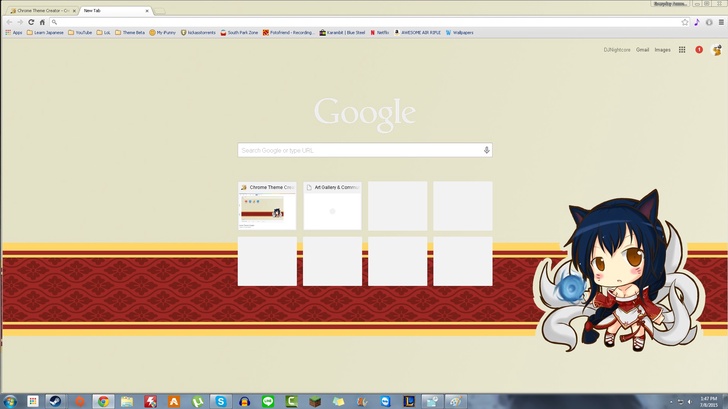Bookmark this page with the star icon
Viewport: 728px width, 409px height.
(x=684, y=22)
